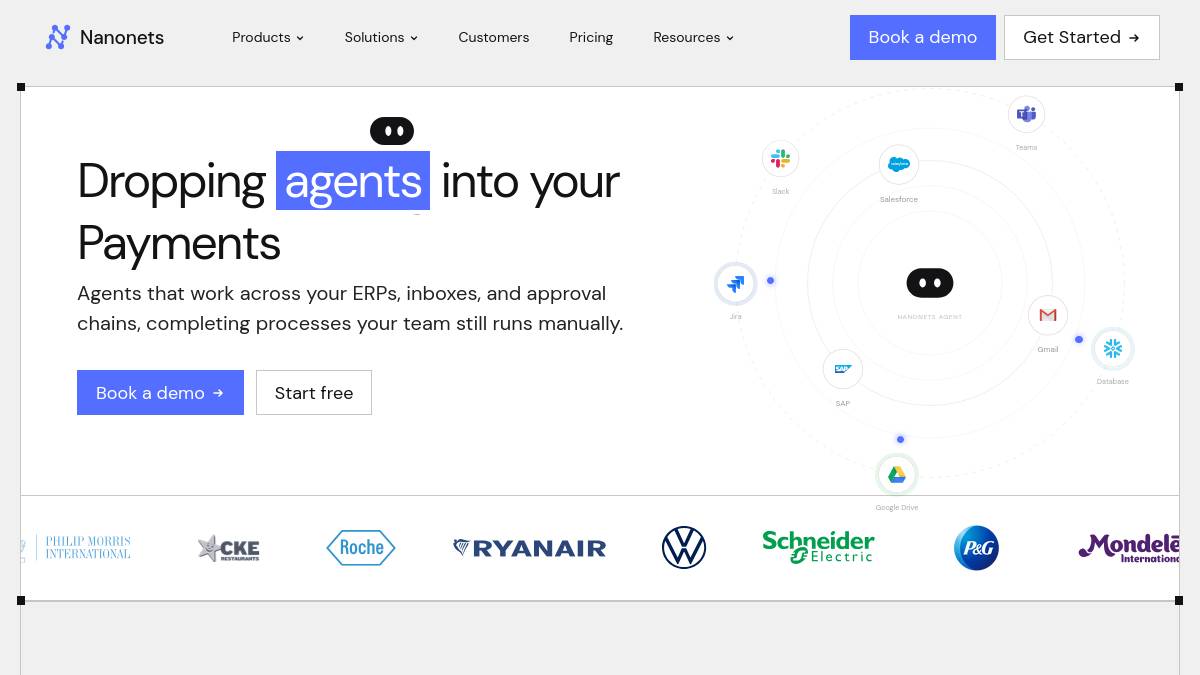Open the Customers page
This screenshot has width=1200, height=675.
494,37
